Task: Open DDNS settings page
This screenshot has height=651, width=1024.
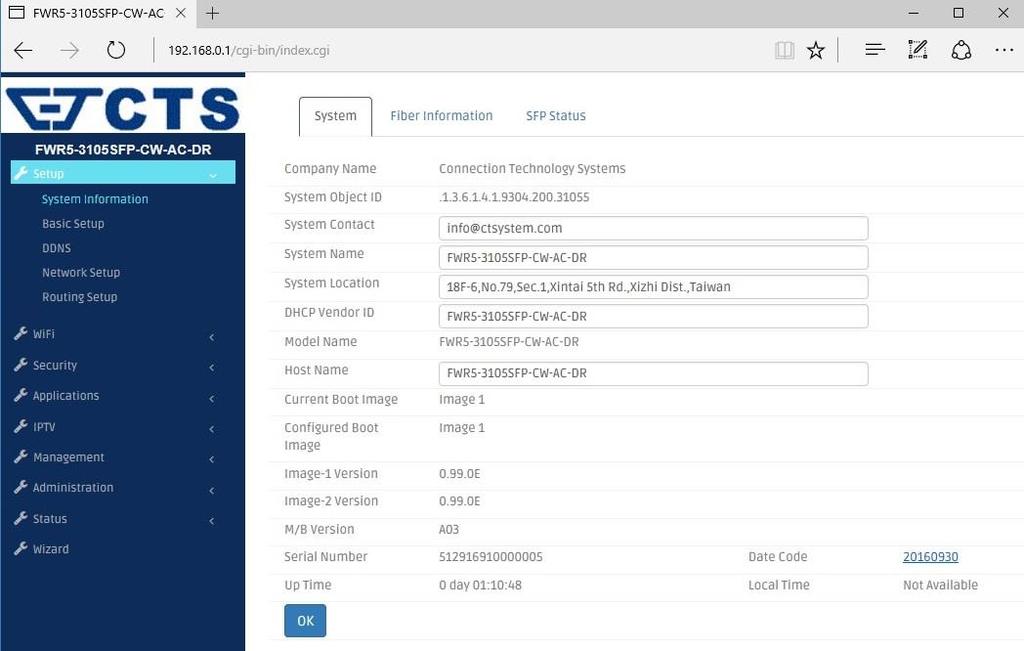Action: tap(57, 248)
